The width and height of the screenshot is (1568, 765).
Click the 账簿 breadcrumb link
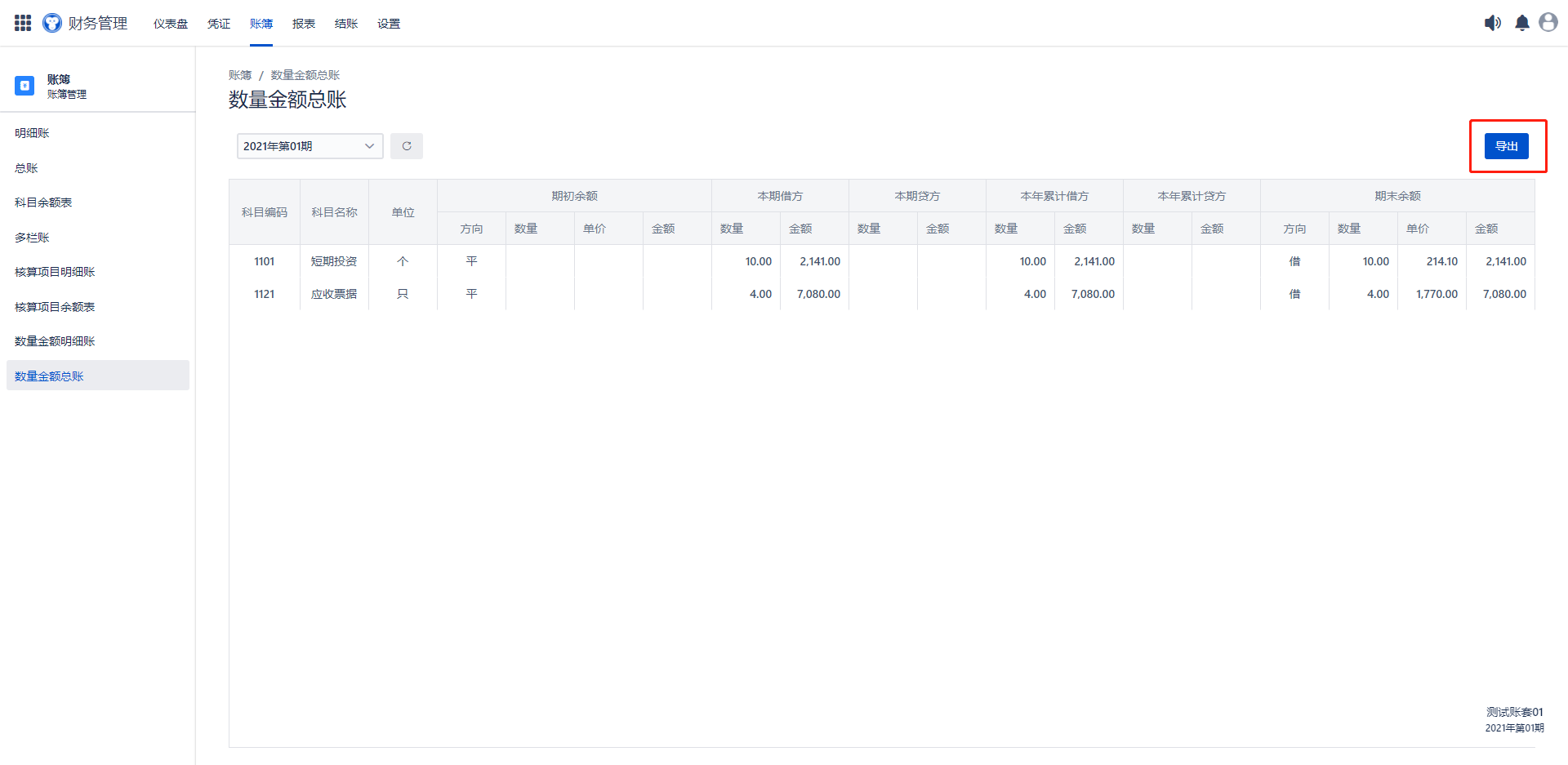[x=240, y=75]
